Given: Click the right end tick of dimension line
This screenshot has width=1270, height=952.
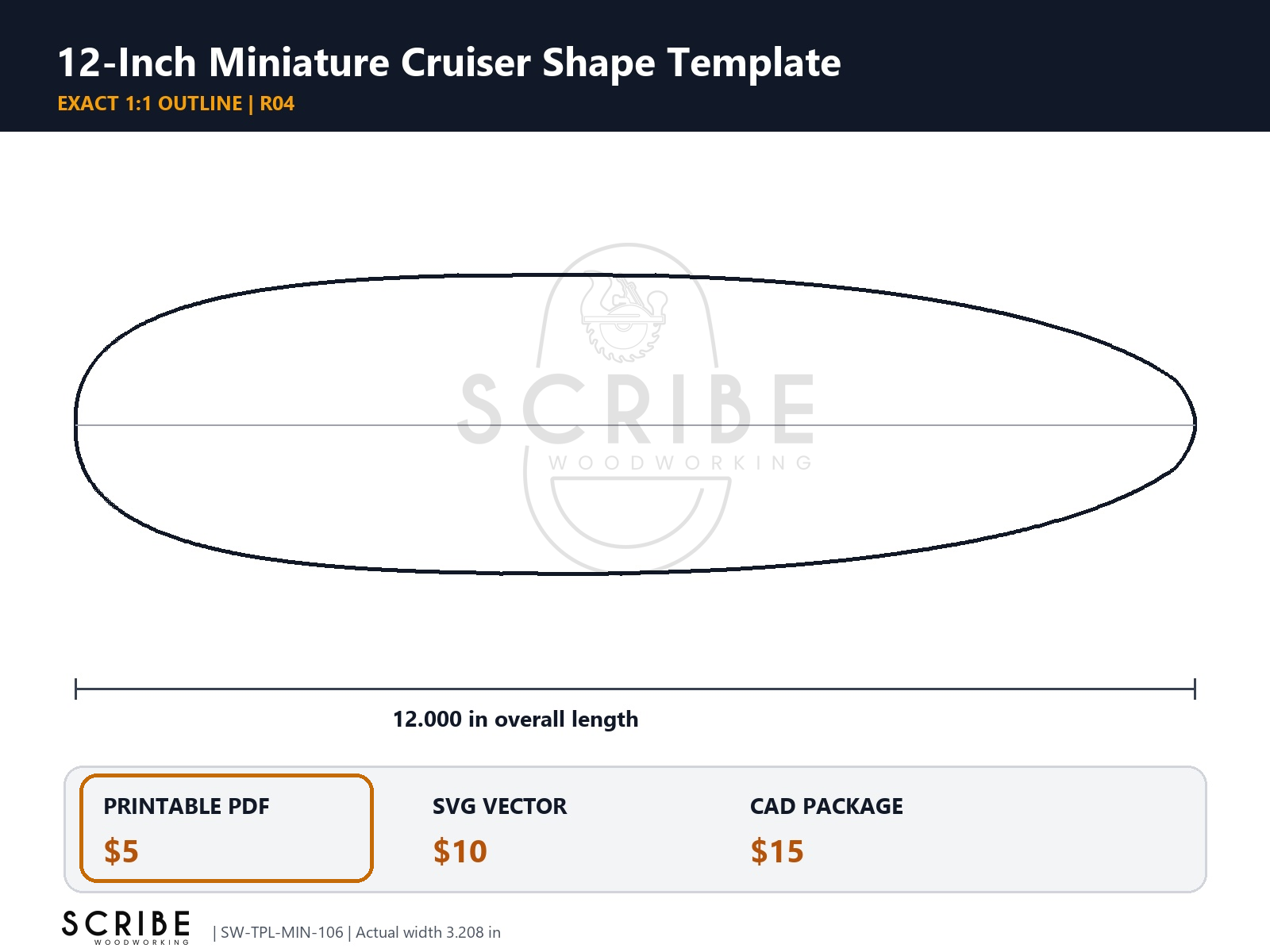Looking at the screenshot, I should (1195, 689).
